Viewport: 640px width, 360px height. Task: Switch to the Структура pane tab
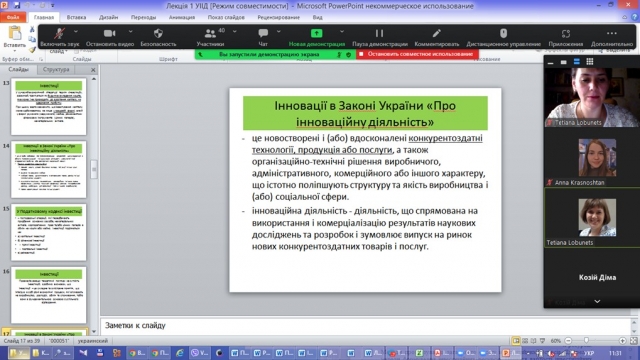pos(56,69)
